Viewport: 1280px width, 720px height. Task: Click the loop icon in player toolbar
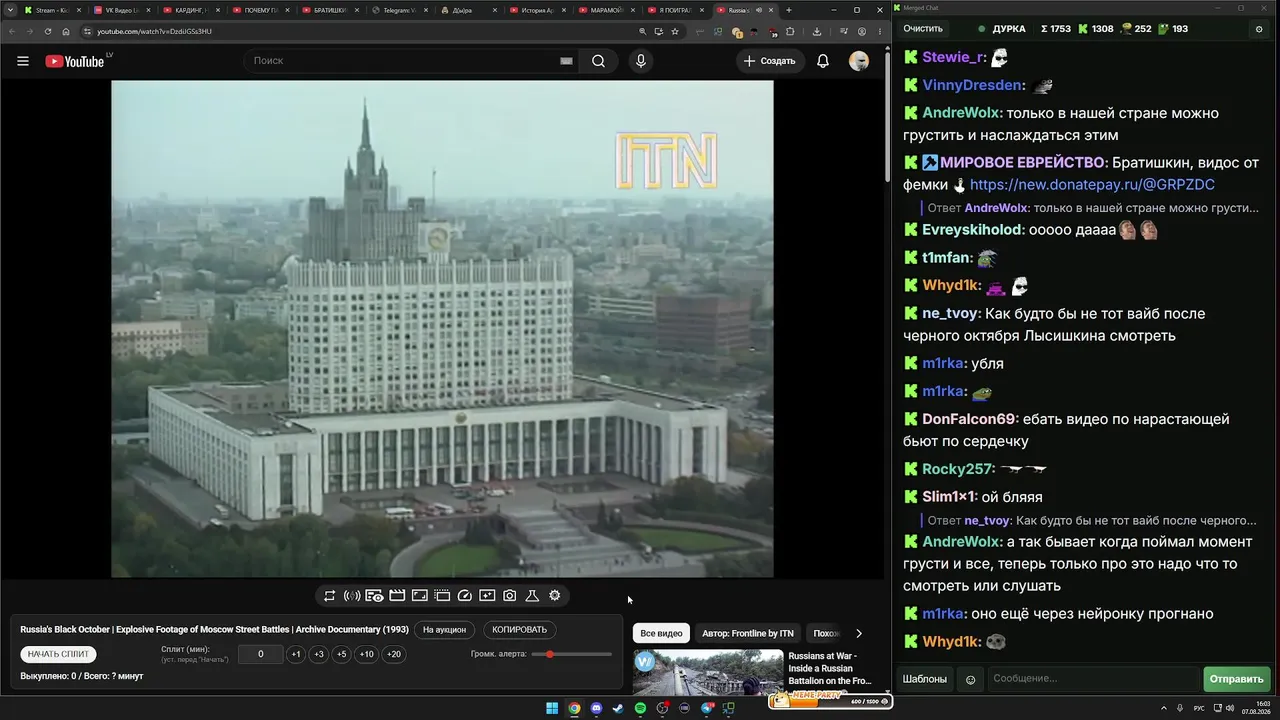click(x=329, y=595)
